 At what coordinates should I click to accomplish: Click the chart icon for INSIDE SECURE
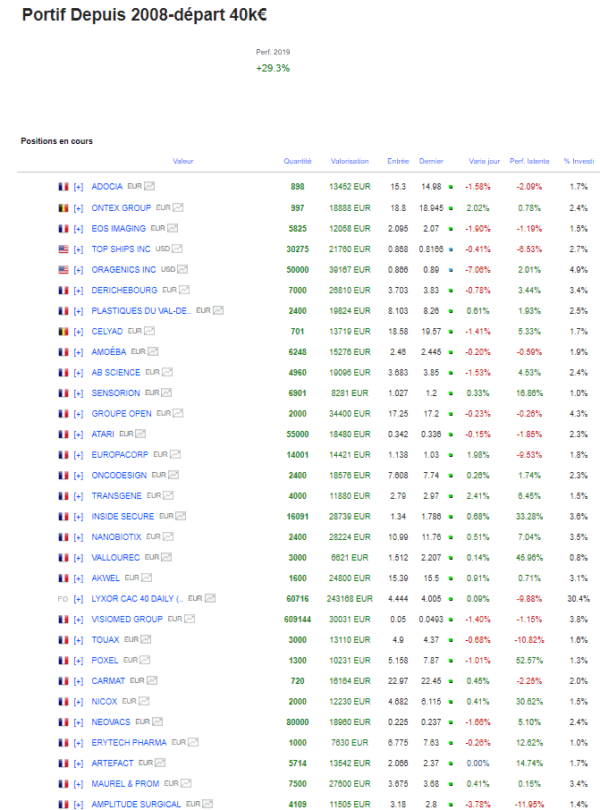[180, 516]
